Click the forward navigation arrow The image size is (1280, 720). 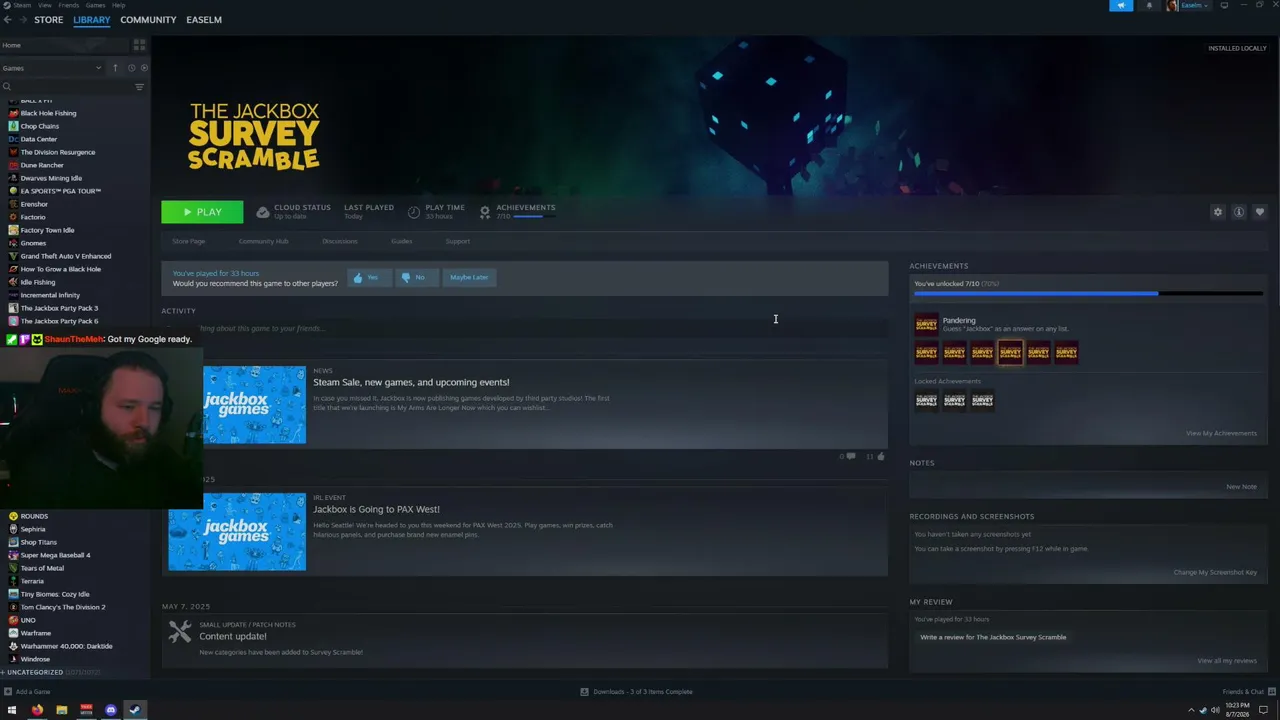(21, 20)
